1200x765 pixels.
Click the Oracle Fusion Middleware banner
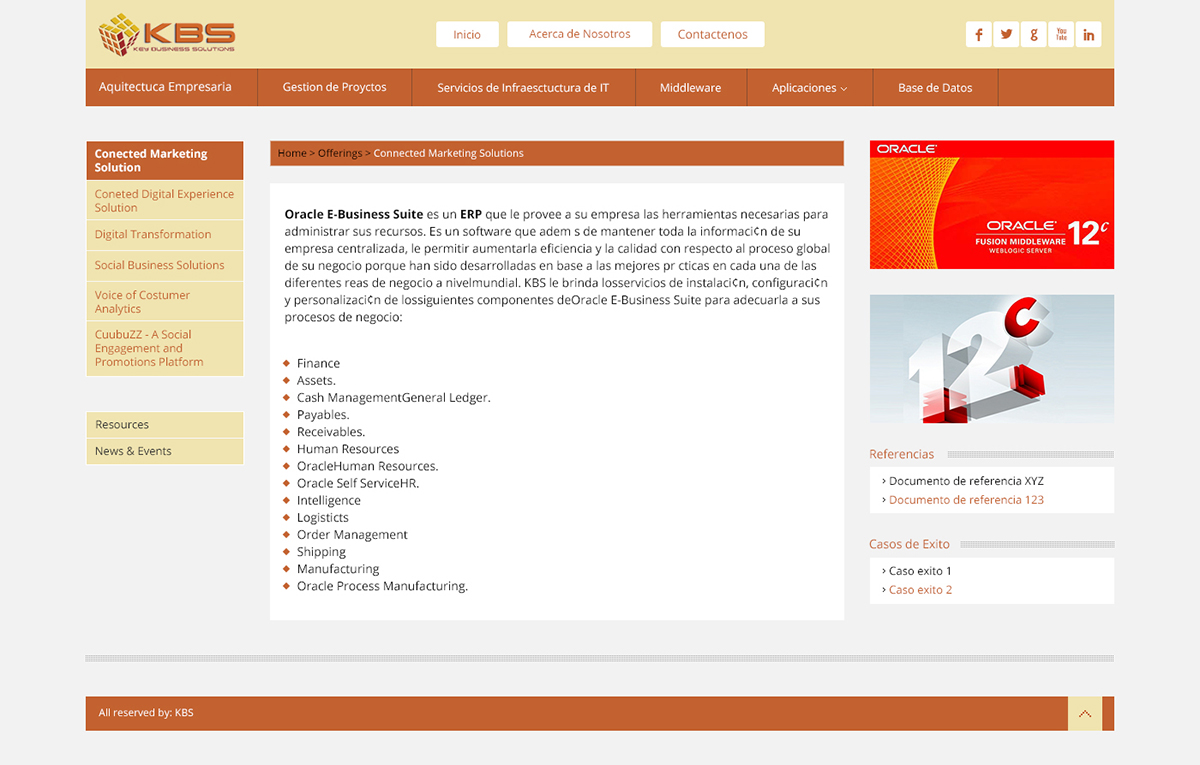[x=991, y=204]
